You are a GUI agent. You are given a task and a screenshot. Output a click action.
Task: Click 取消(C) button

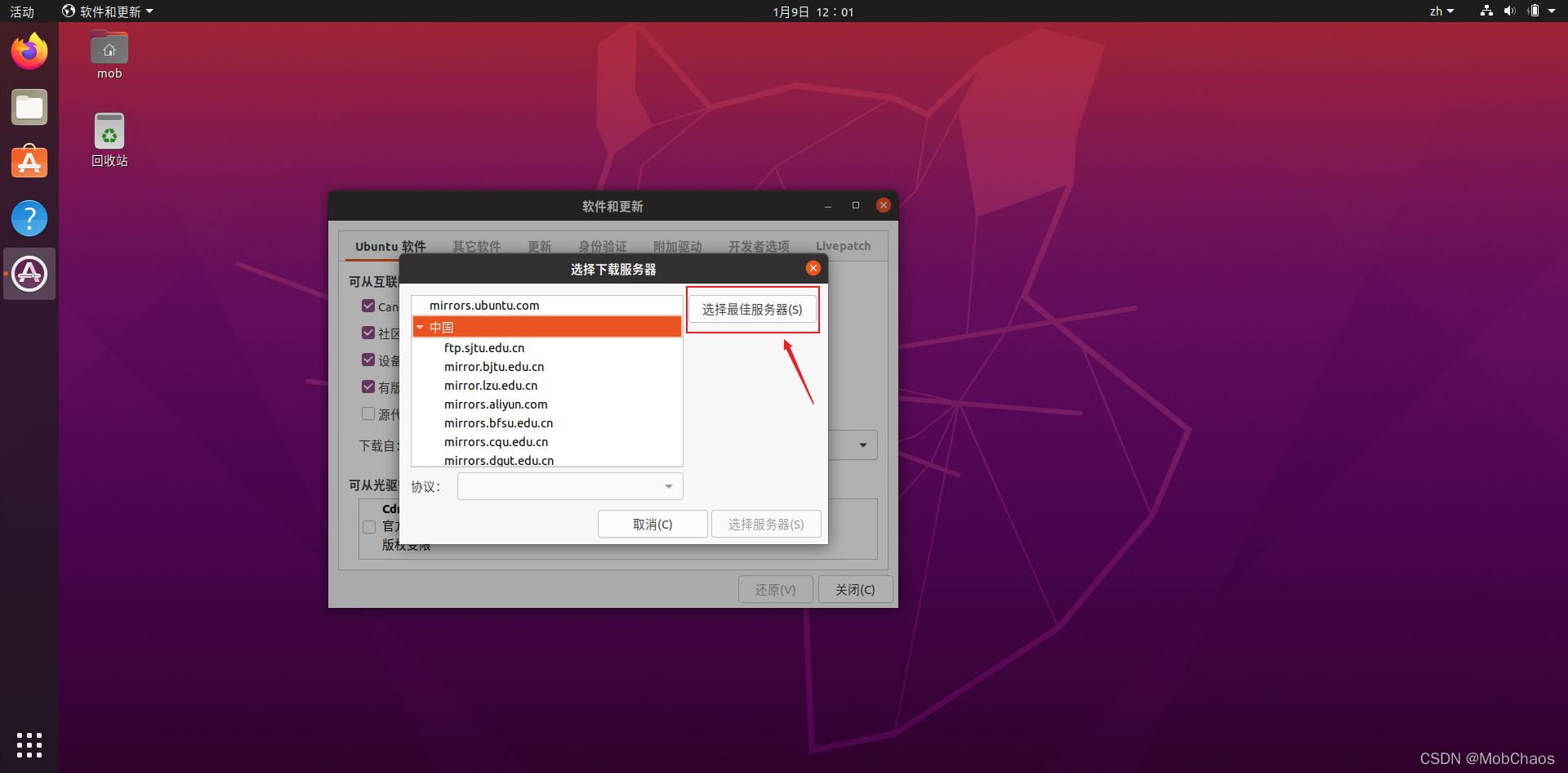pyautogui.click(x=653, y=524)
